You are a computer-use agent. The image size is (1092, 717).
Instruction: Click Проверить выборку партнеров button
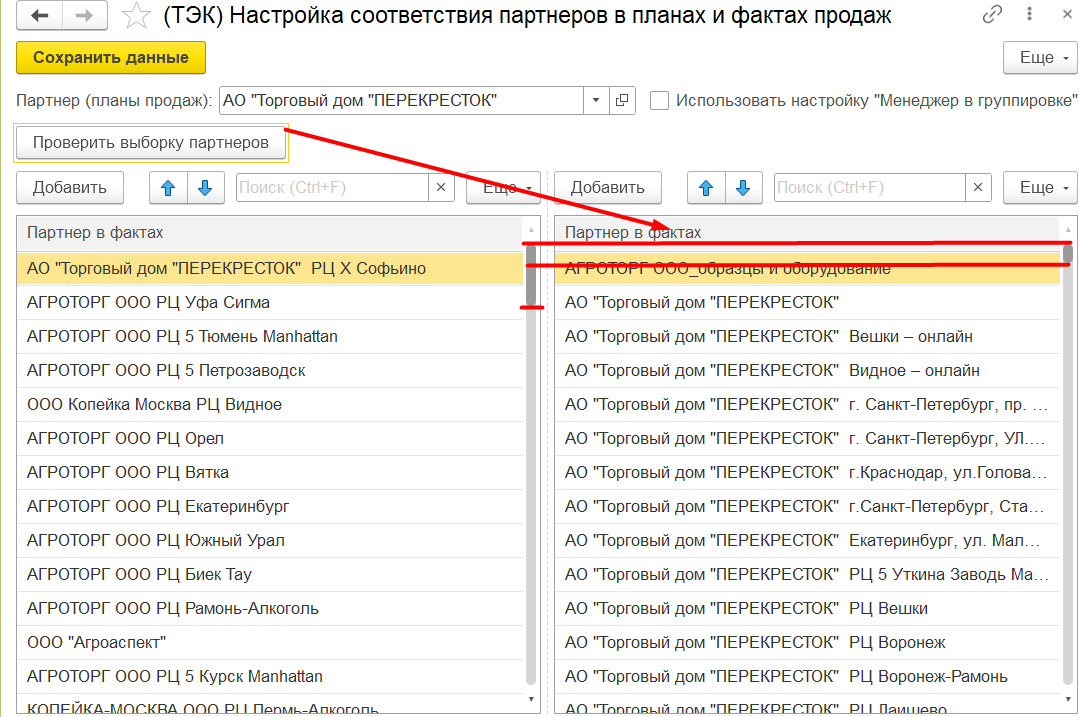coord(151,143)
